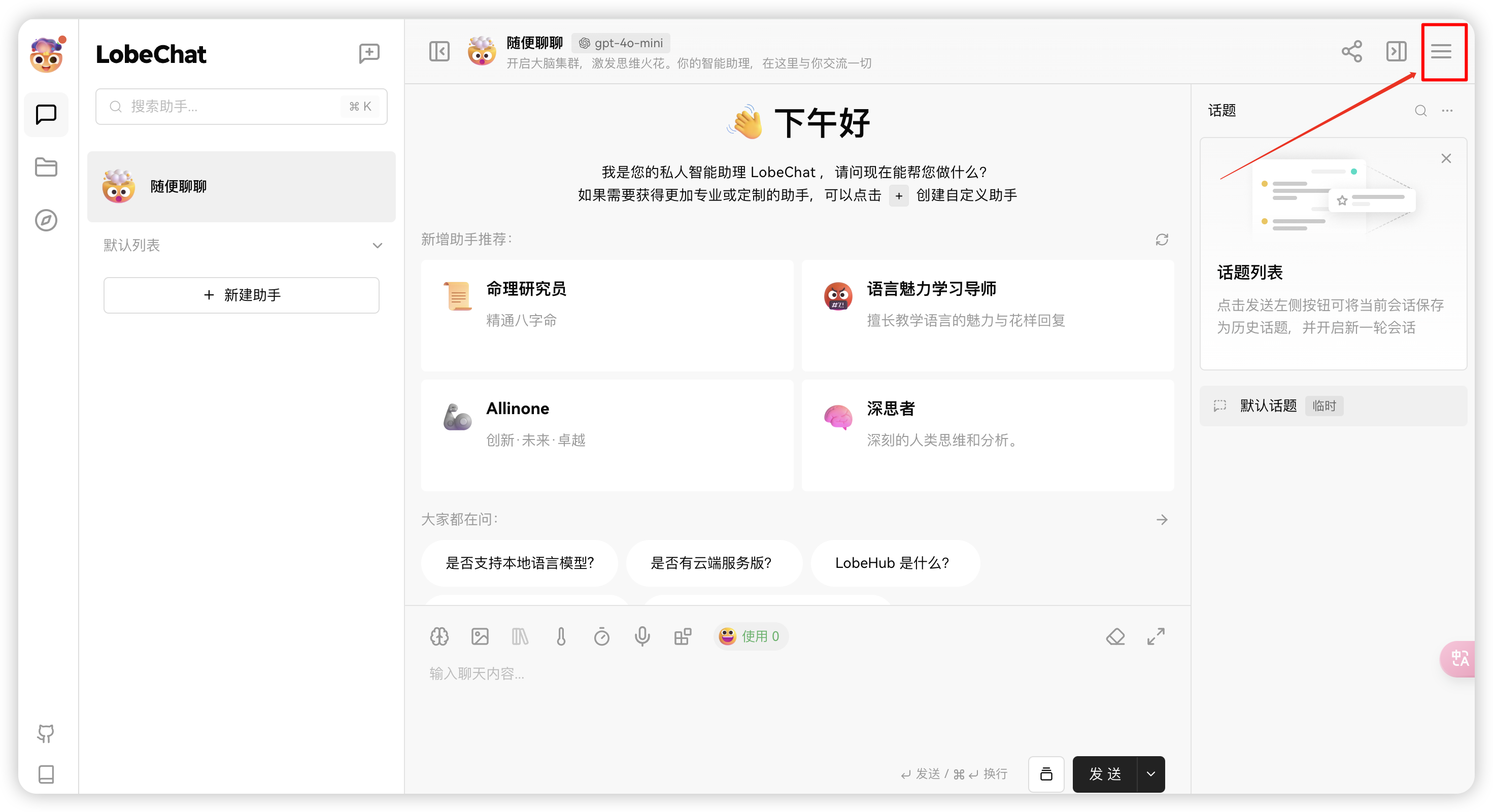Focus the 搜索助手 search field
This screenshot has width=1493, height=812.
tap(242, 106)
